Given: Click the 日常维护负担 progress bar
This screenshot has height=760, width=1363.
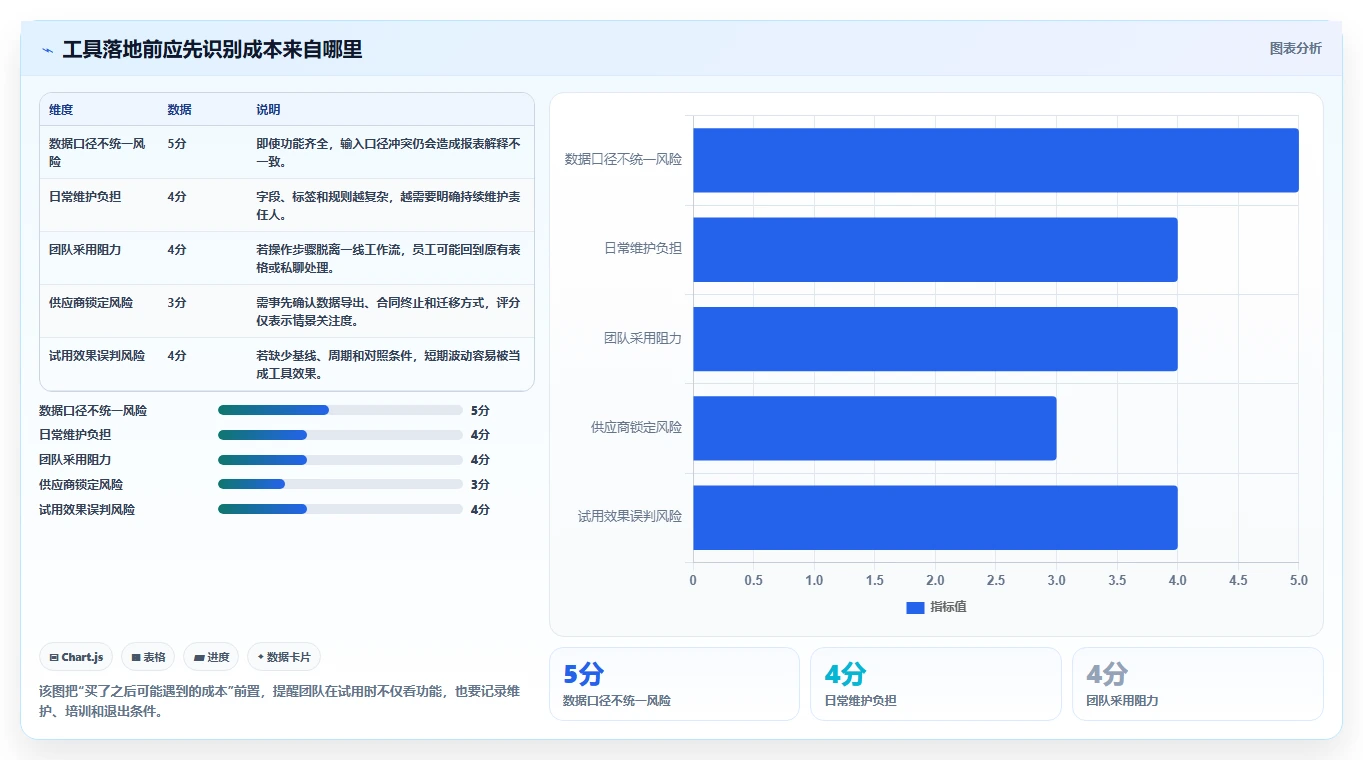Looking at the screenshot, I should click(340, 435).
